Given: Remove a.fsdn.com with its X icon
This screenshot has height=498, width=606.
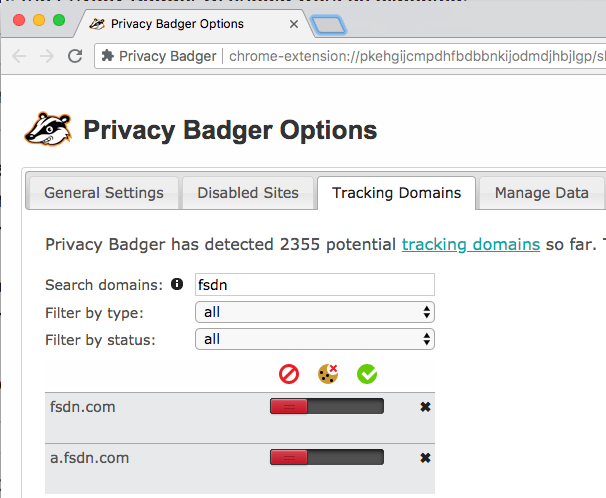Looking at the screenshot, I should (425, 458).
